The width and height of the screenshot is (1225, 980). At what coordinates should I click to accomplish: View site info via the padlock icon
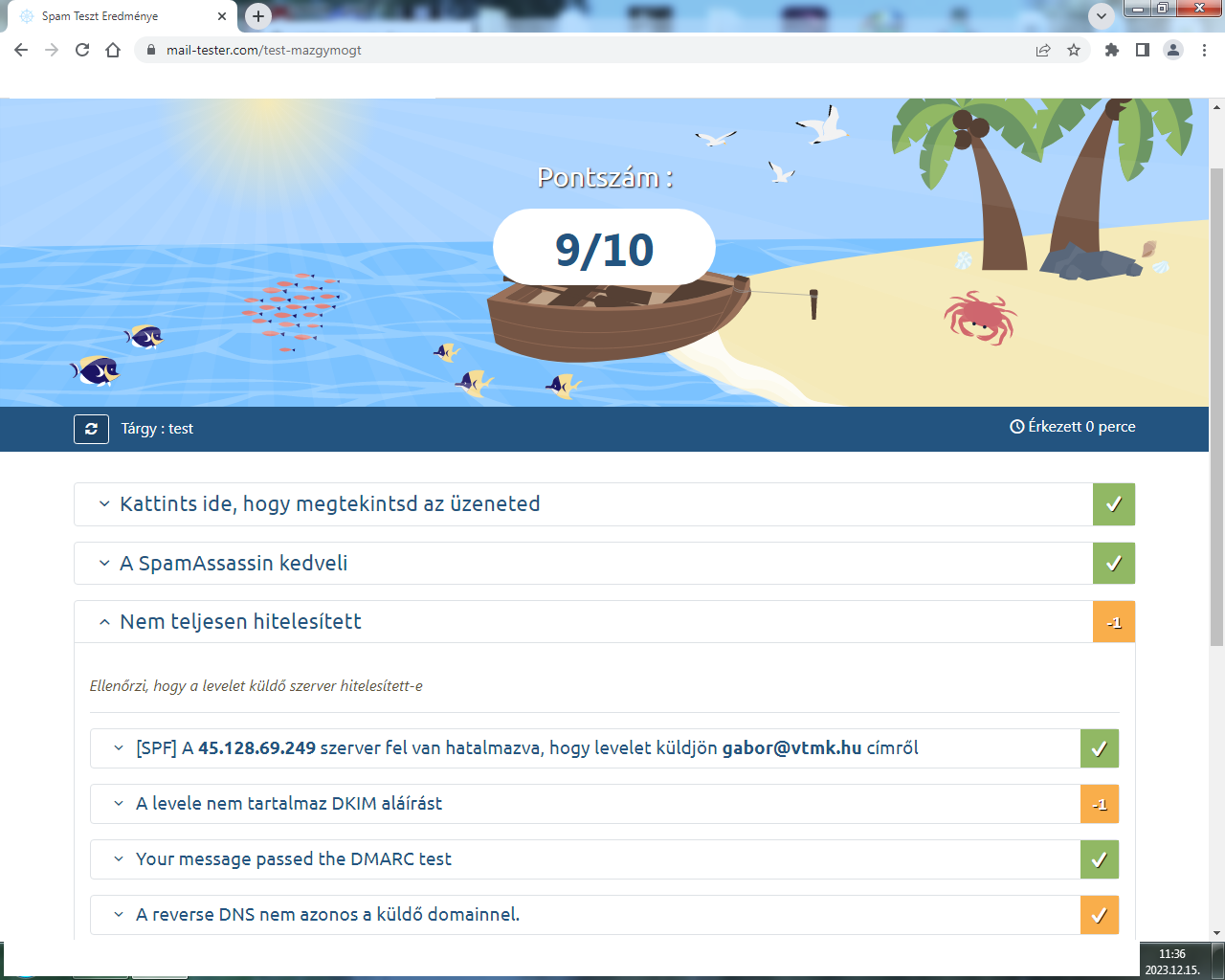150,50
